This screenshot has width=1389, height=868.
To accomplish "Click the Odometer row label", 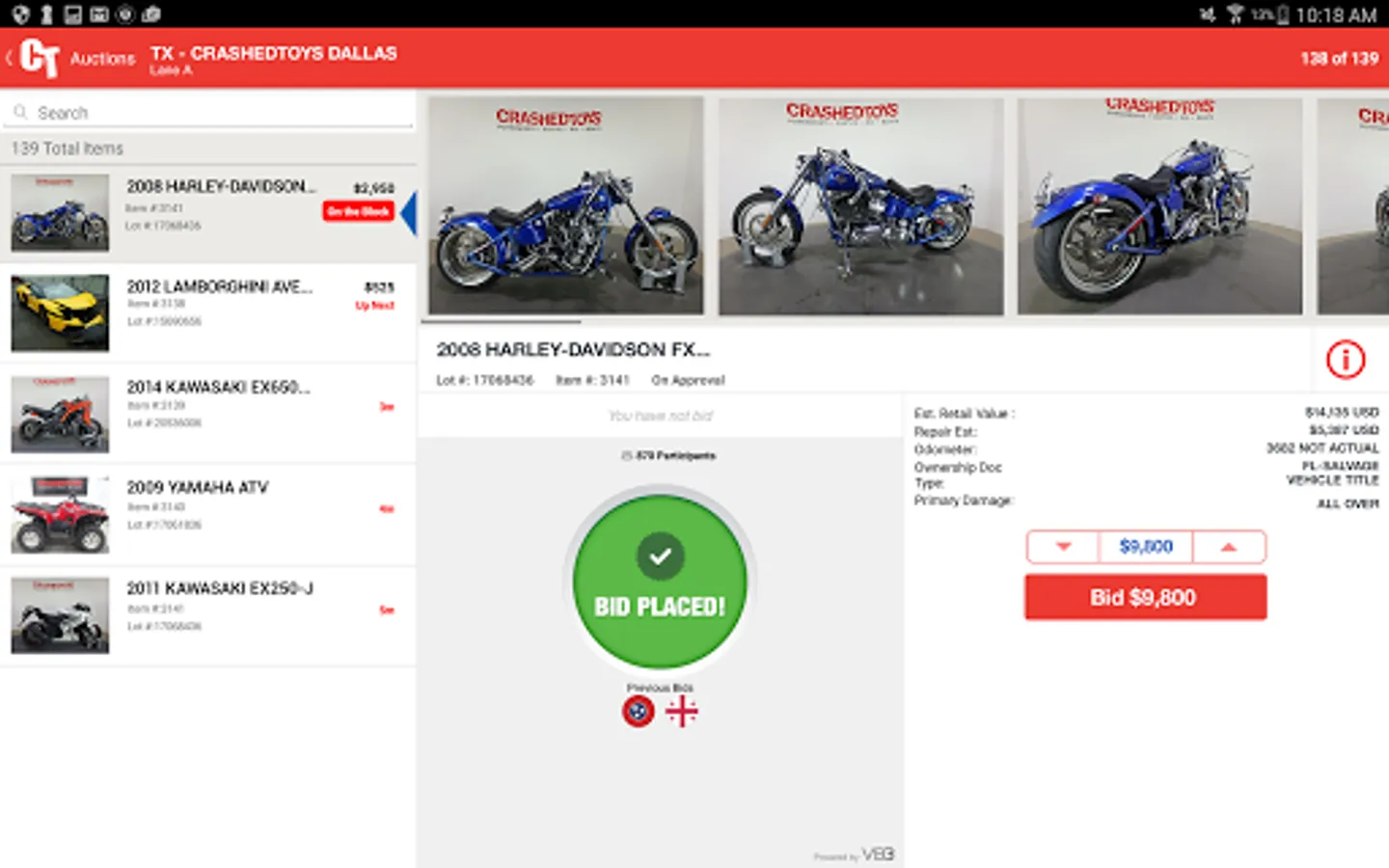I will coord(945,449).
